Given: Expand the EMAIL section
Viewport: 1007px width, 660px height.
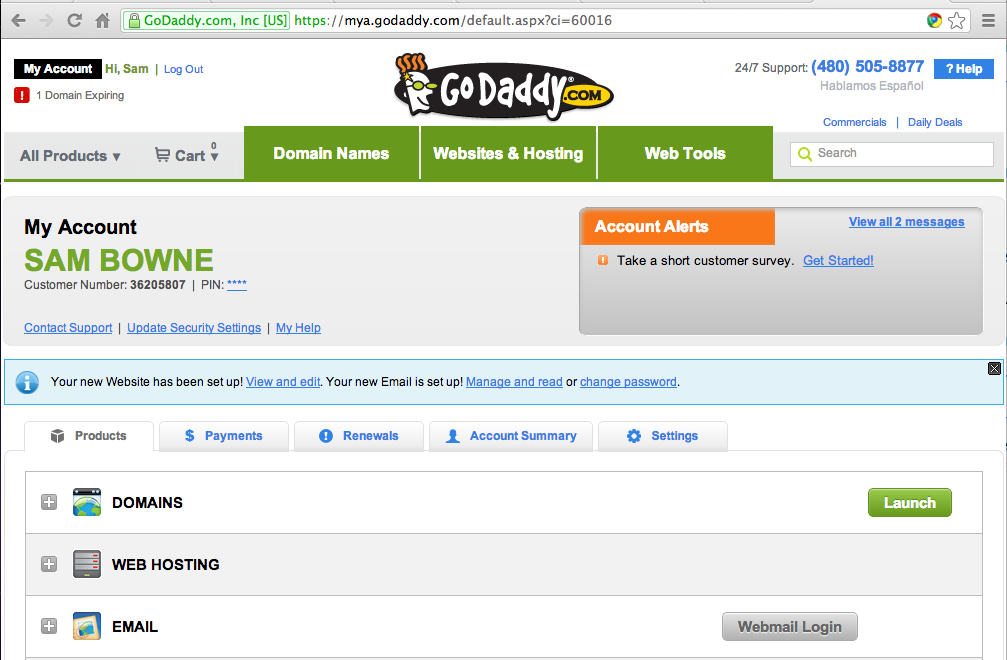Looking at the screenshot, I should [49, 626].
